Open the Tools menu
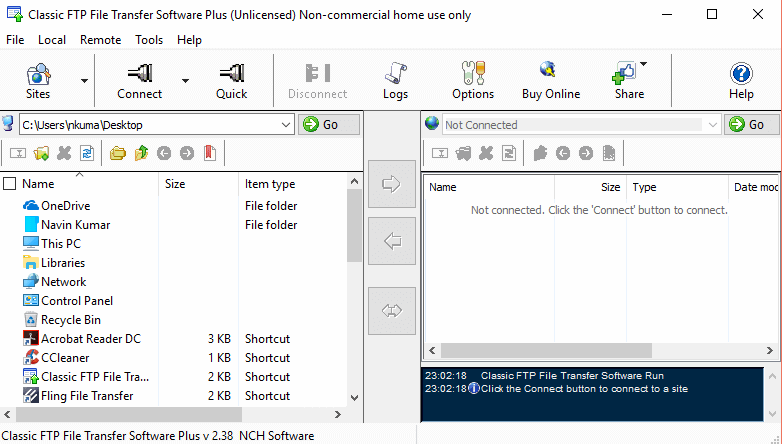The width and height of the screenshot is (782, 444). pyautogui.click(x=149, y=40)
